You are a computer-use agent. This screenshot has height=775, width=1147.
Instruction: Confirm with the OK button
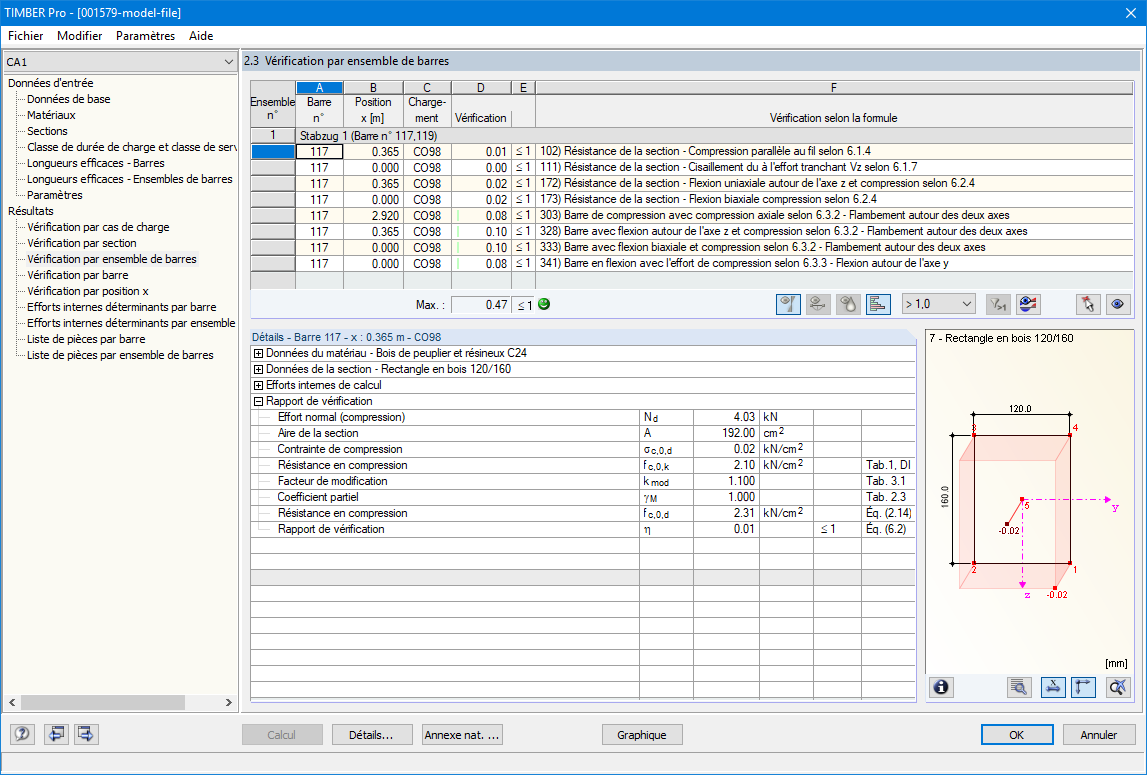(x=1017, y=735)
